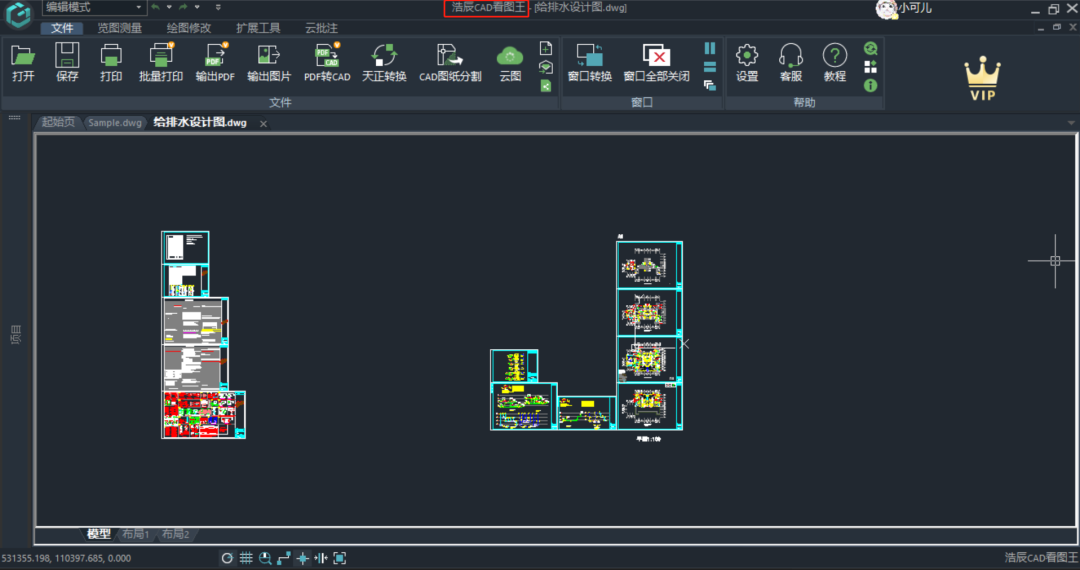Toggle polar tracking in the status bar
This screenshot has width=1080, height=570.
click(227, 558)
